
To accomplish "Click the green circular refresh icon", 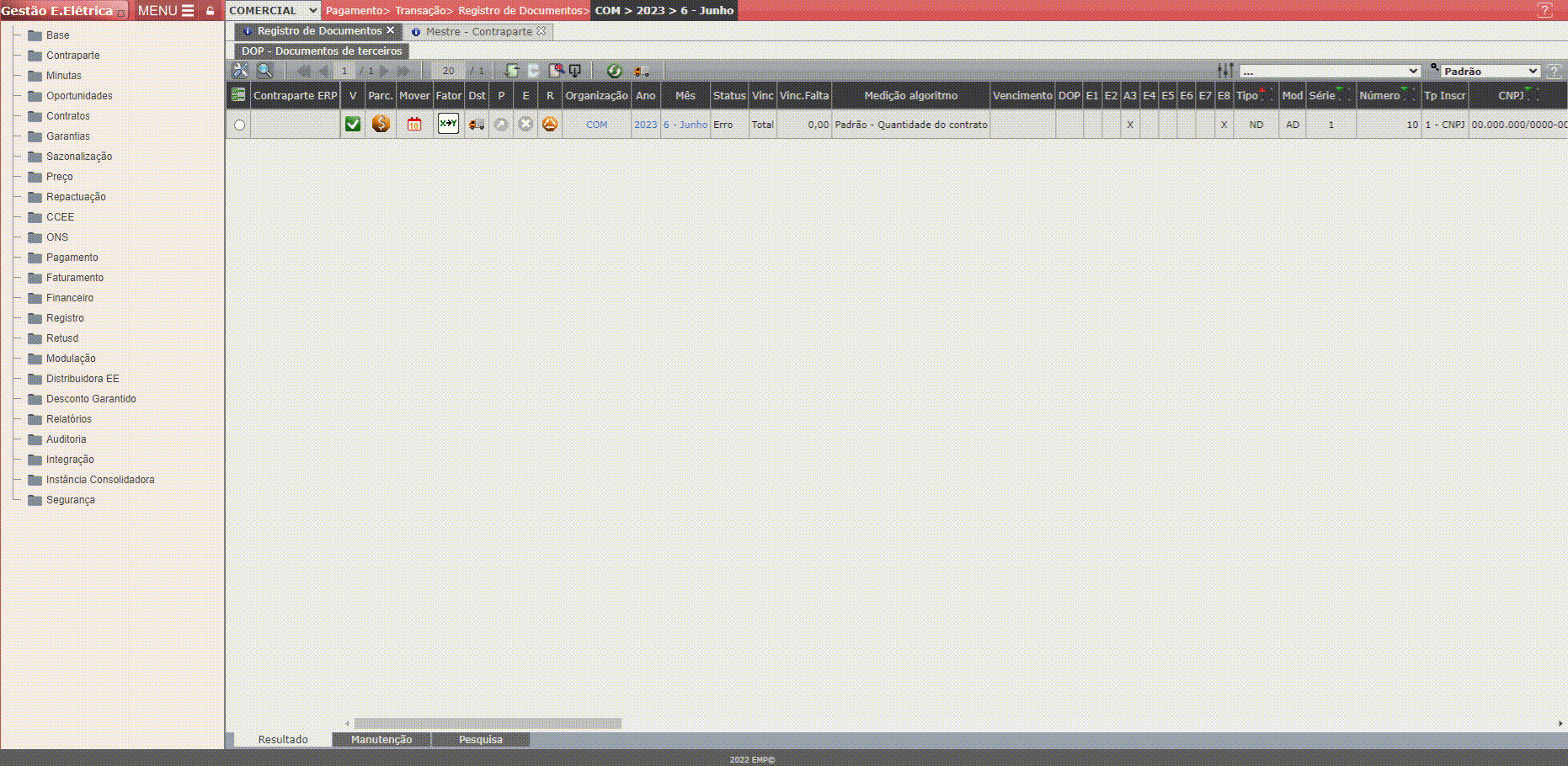I will pyautogui.click(x=614, y=71).
